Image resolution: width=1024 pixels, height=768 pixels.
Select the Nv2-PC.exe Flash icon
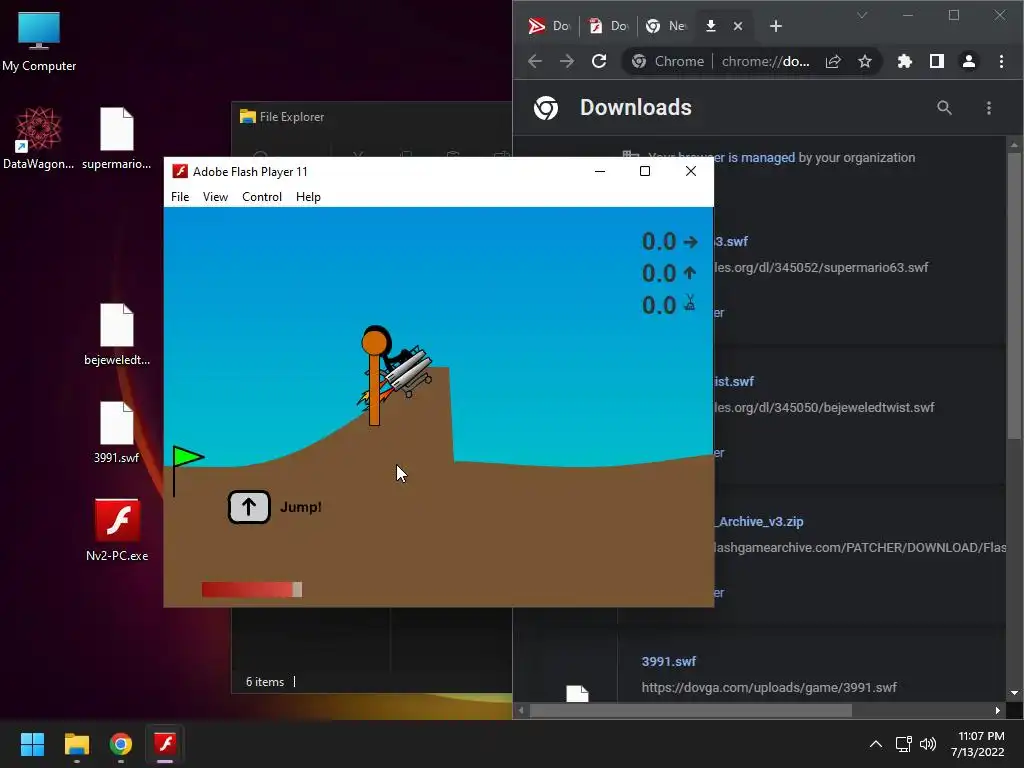117,530
